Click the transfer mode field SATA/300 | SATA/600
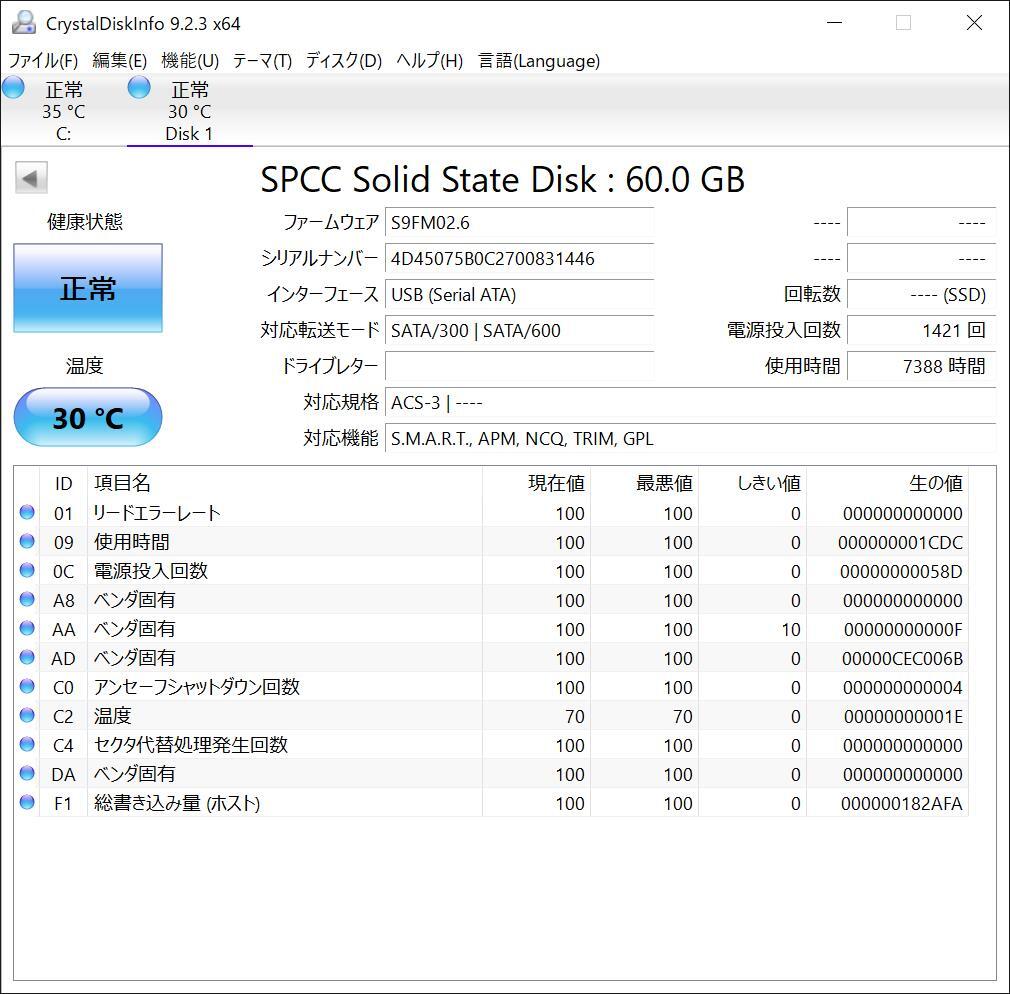 (519, 330)
